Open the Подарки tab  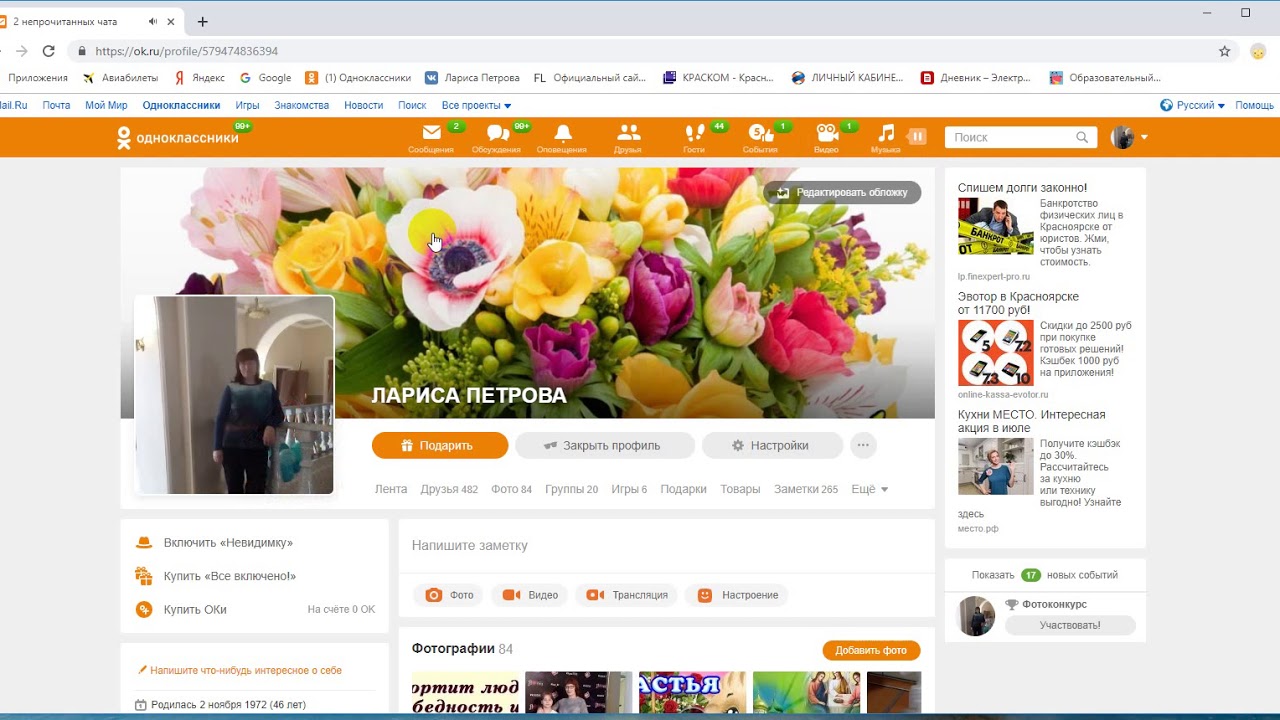click(683, 489)
